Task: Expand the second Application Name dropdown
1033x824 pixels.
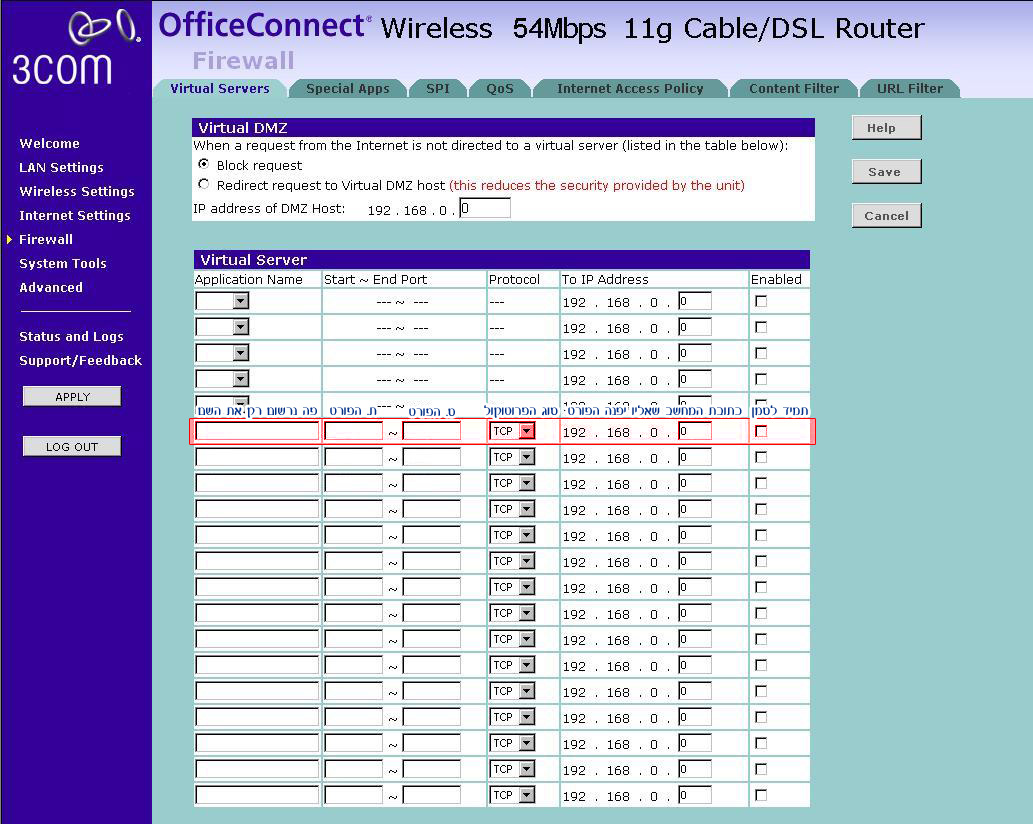Action: [240, 327]
